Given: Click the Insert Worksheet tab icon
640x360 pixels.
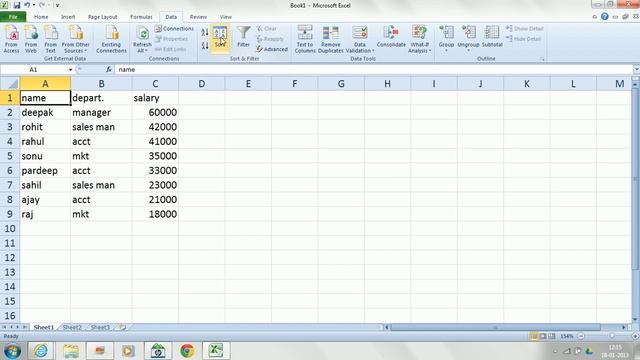Looking at the screenshot, I should coord(122,327).
